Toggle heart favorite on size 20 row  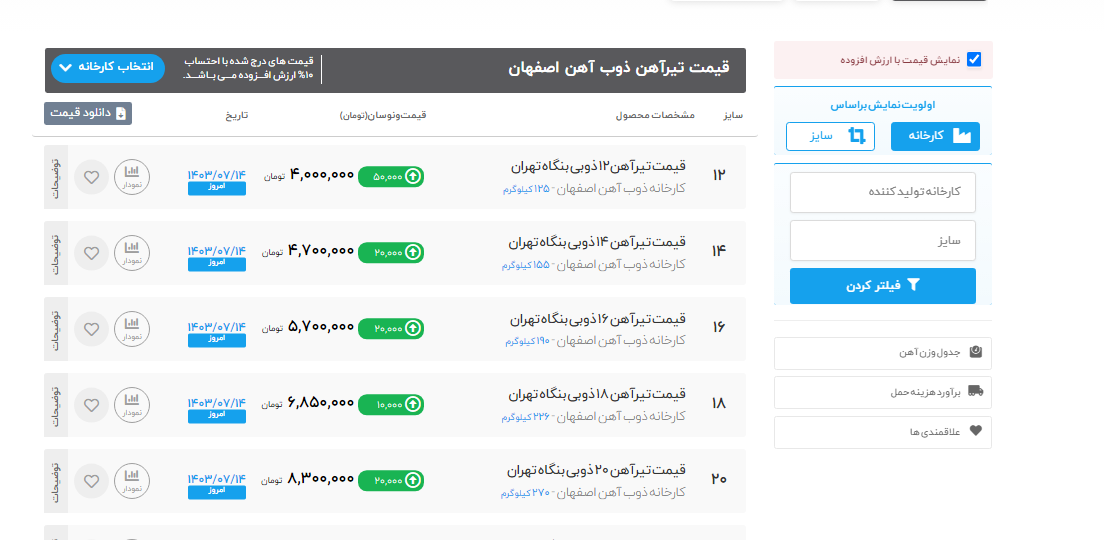point(91,481)
